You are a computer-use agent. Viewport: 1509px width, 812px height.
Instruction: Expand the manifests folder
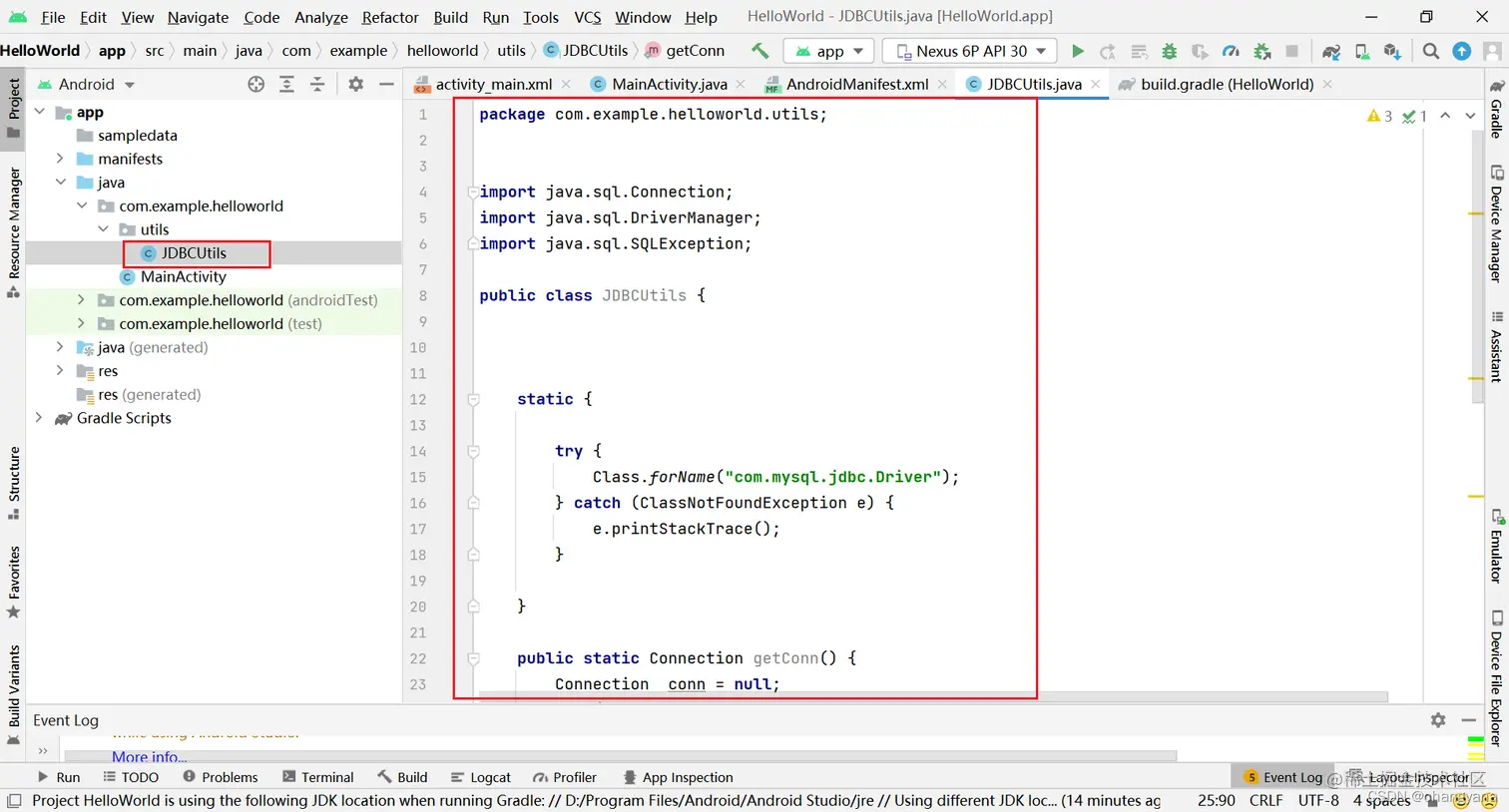61,159
